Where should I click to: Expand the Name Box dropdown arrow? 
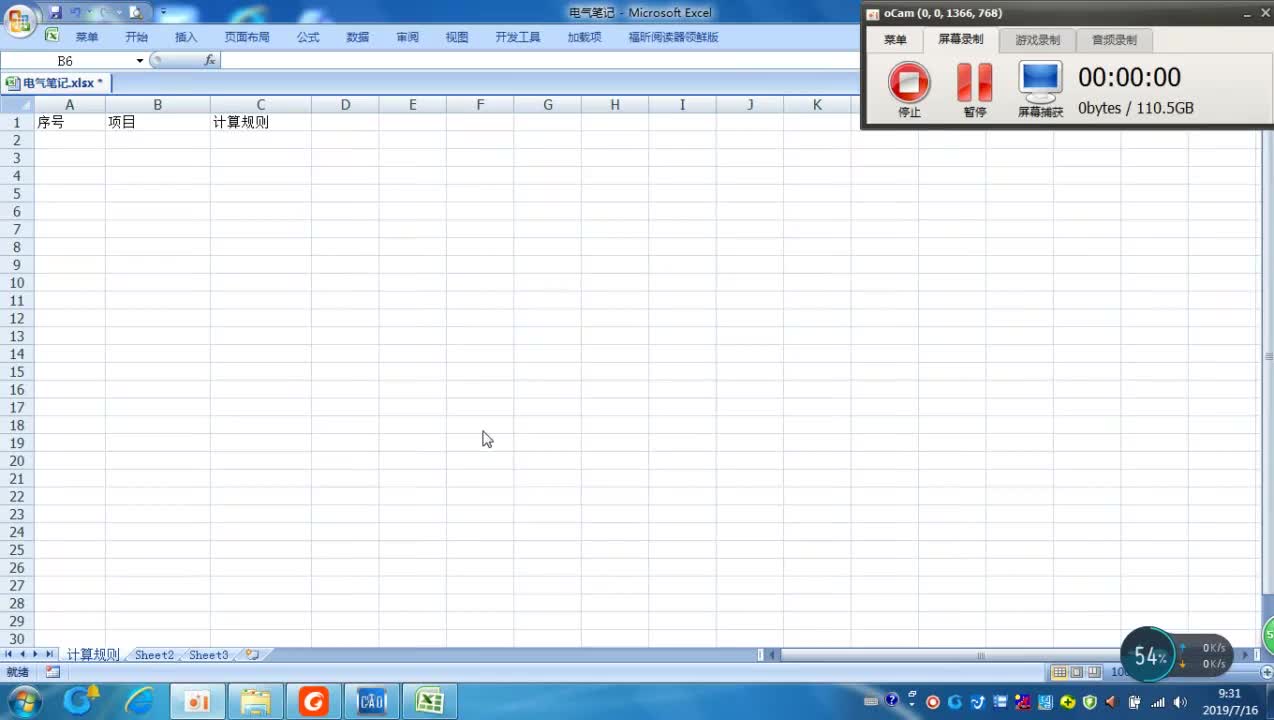(140, 61)
